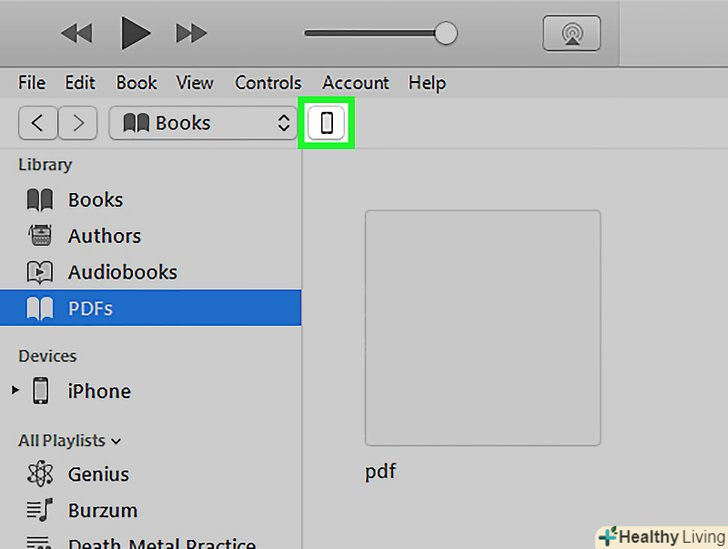The height and width of the screenshot is (549, 728).
Task: Click the iPhone device icon in toolbar
Action: [326, 123]
